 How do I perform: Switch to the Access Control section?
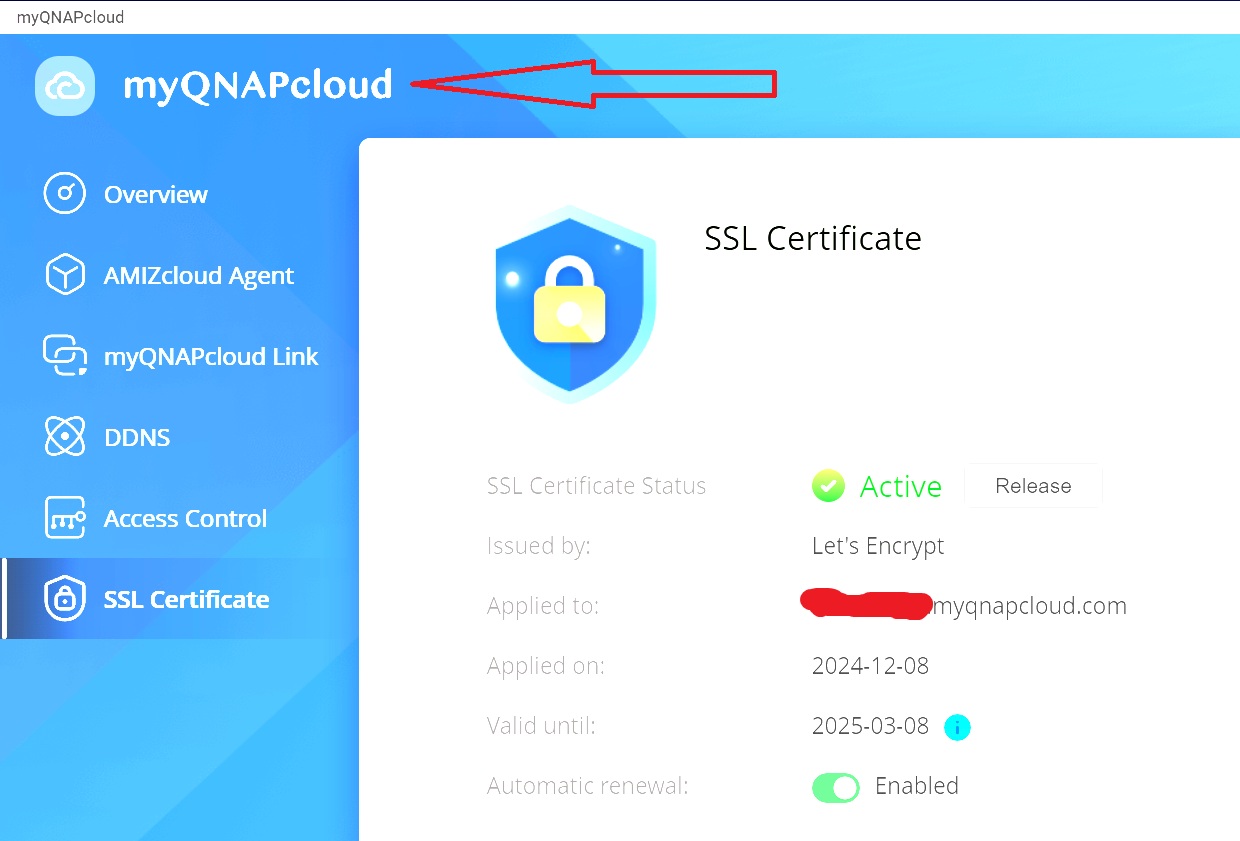[x=185, y=519]
